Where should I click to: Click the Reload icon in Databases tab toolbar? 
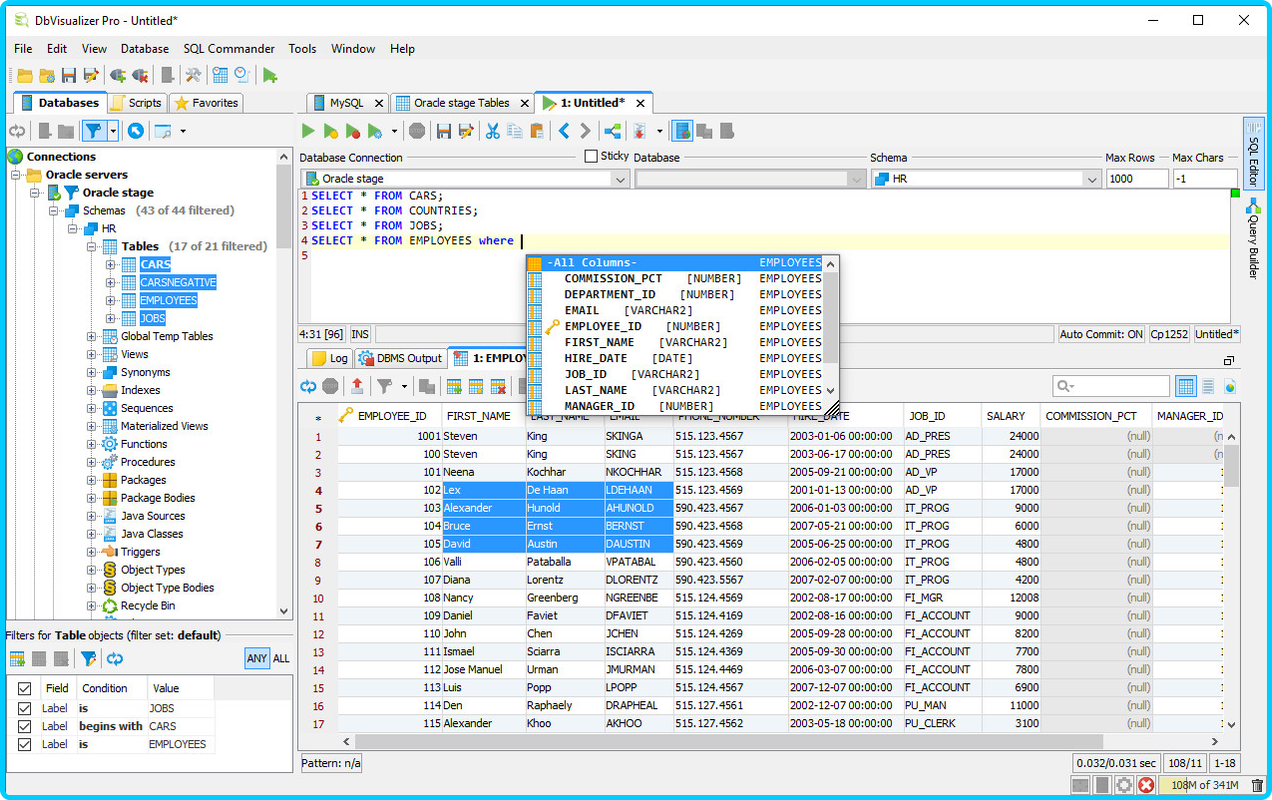[x=17, y=131]
